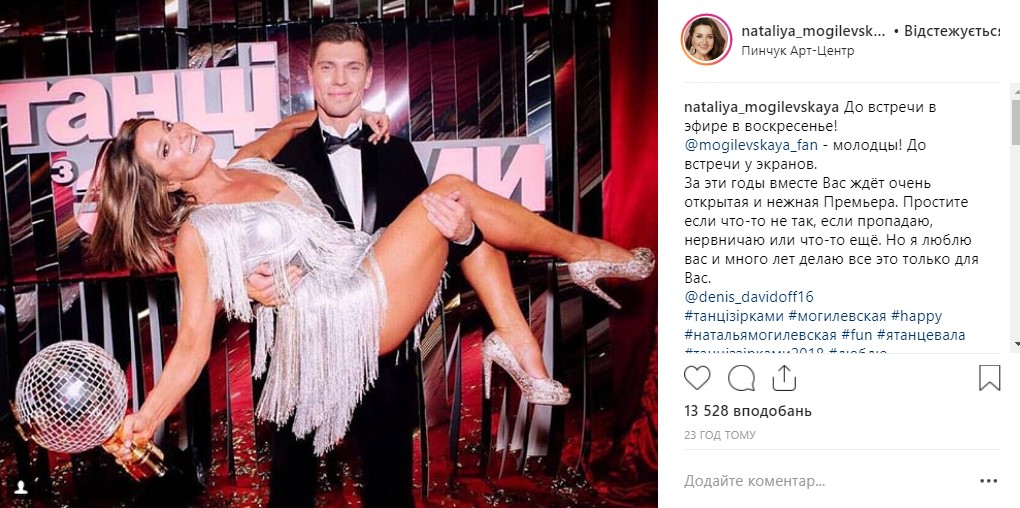Open nataliya_mogilevskaya profile avatar
This screenshot has height=508, width=1020.
706,40
